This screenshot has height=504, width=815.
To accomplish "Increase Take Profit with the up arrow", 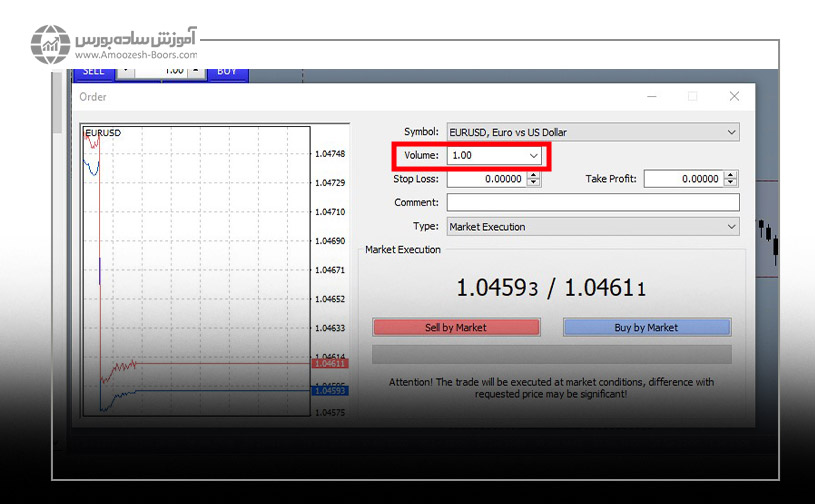I will tap(731, 175).
